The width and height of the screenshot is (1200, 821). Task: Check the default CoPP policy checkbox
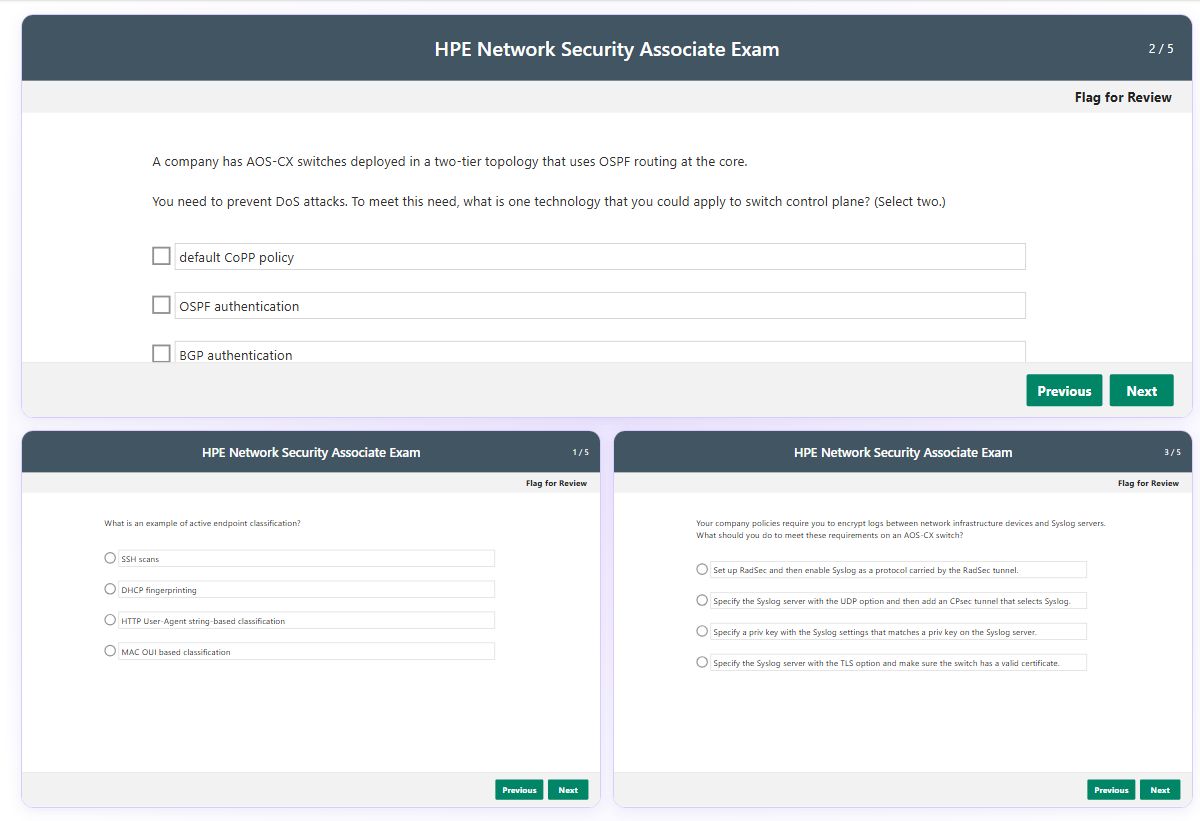[x=161, y=256]
